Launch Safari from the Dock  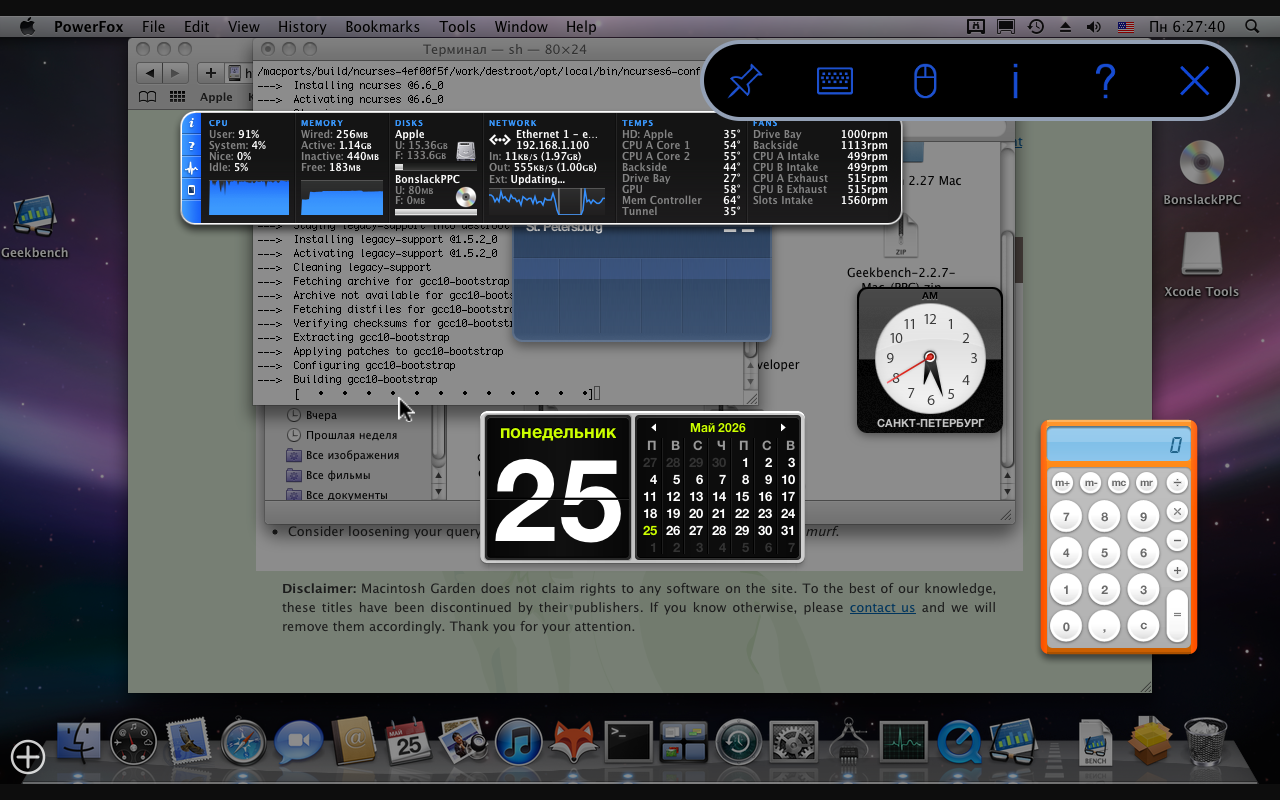click(x=244, y=744)
